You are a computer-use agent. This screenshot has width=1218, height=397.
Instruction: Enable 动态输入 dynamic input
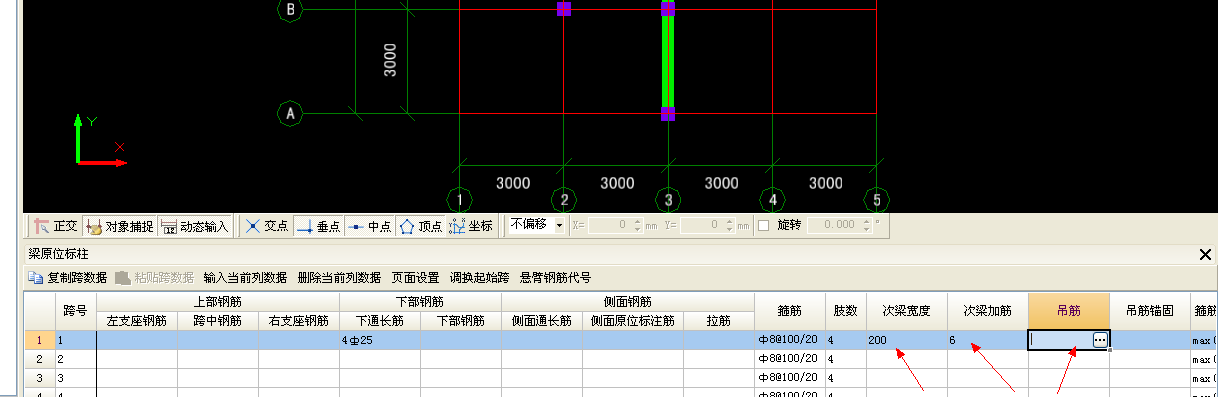(195, 226)
